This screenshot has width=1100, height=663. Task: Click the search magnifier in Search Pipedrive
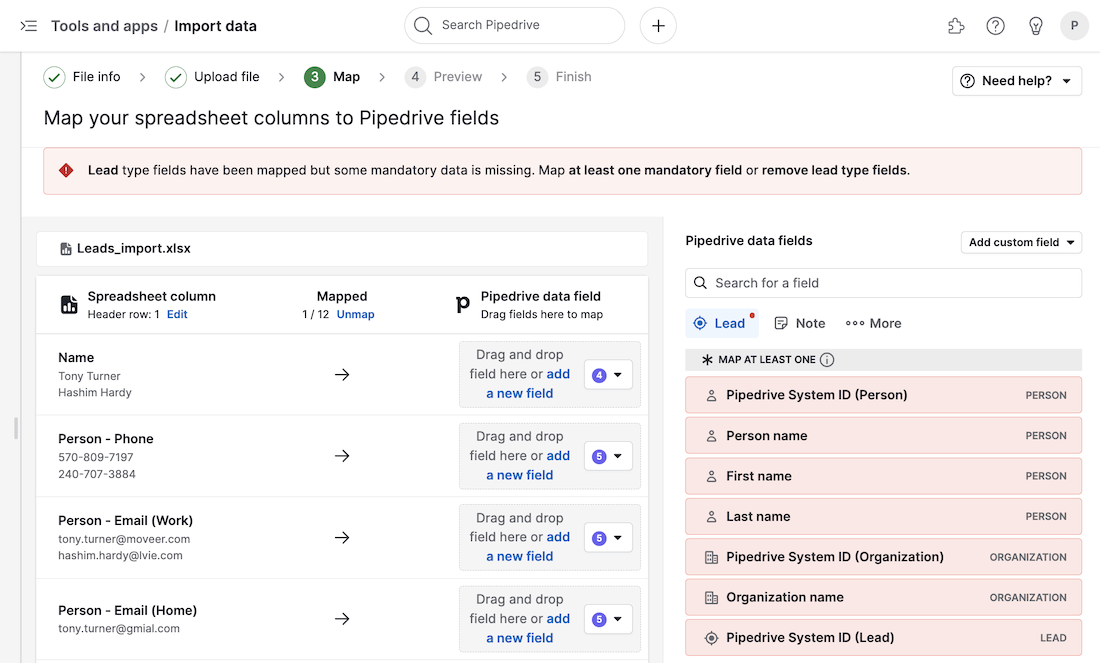[x=423, y=26]
